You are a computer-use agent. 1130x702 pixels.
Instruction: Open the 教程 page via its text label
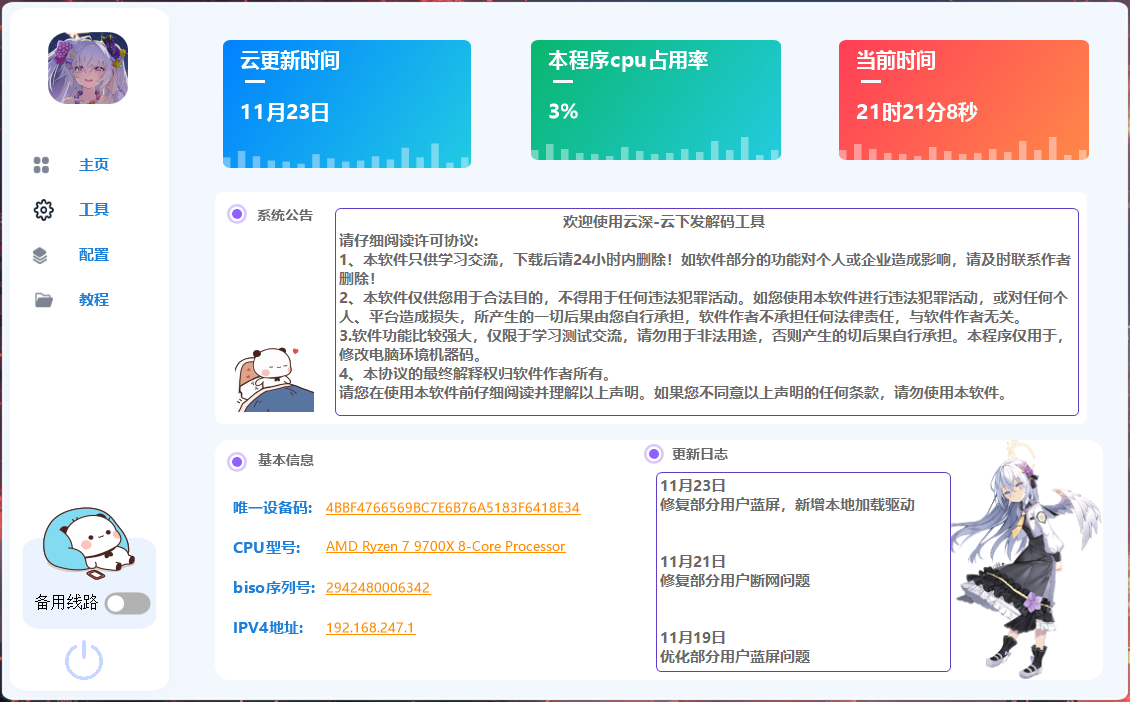93,299
